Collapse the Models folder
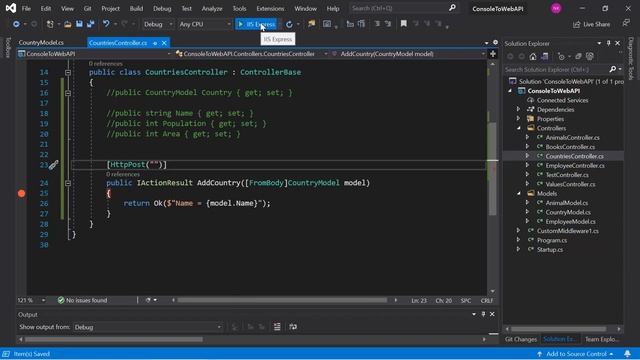 [519, 193]
